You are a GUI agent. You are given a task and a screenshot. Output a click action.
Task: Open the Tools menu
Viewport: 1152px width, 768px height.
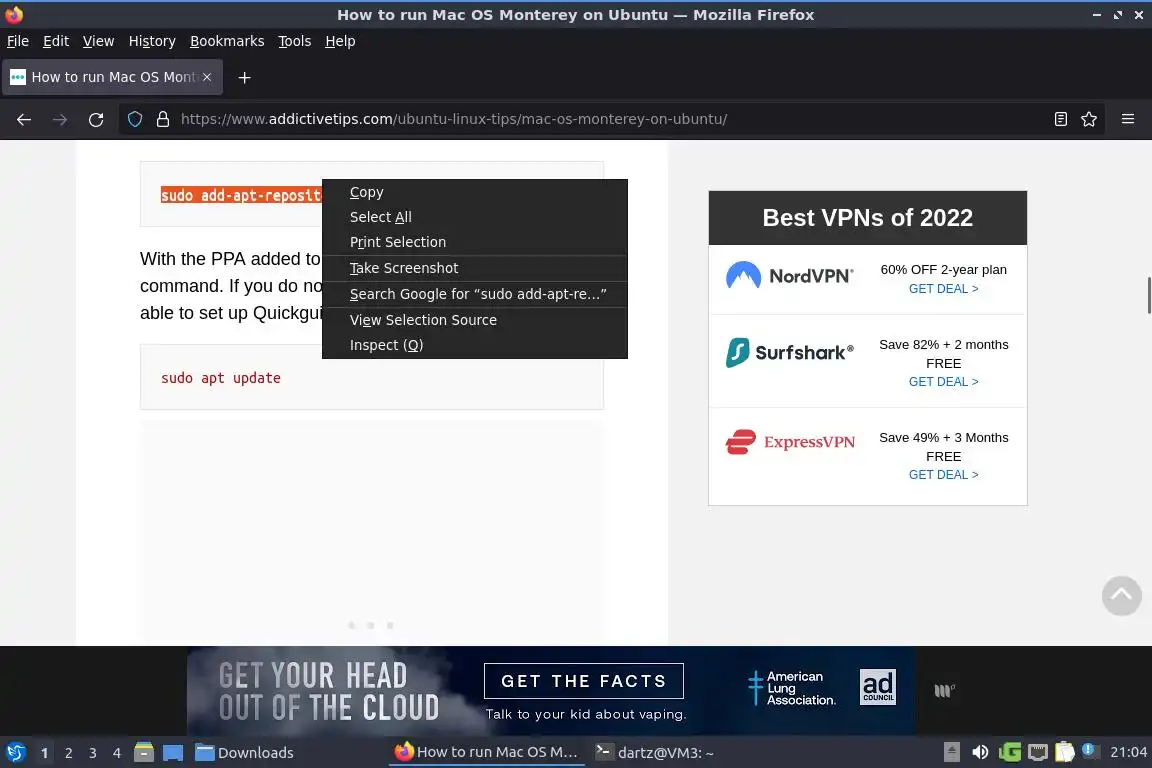pyautogui.click(x=295, y=41)
